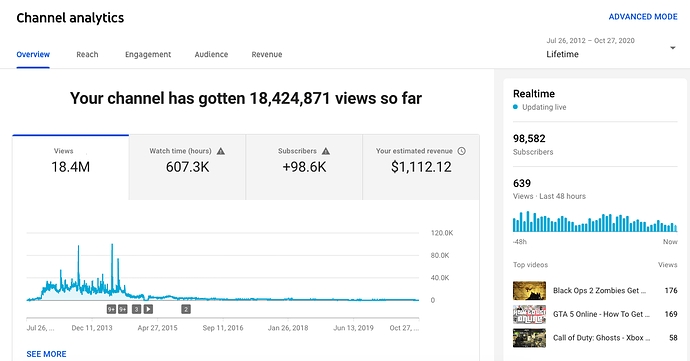
Task: Click the Dec 11, 2013 axis label
Action: 92,328
